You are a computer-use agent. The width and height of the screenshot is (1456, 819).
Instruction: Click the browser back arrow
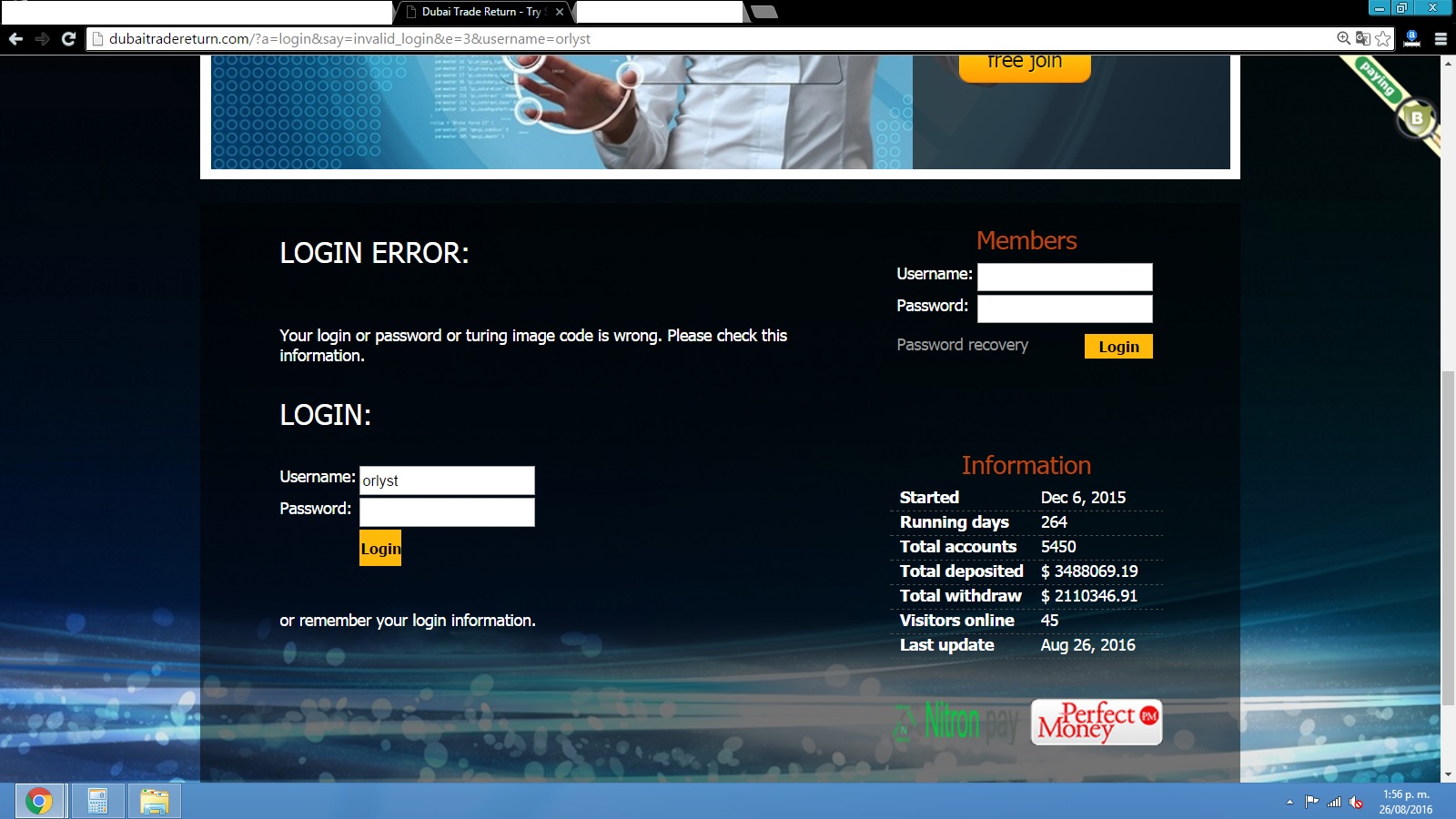15,39
